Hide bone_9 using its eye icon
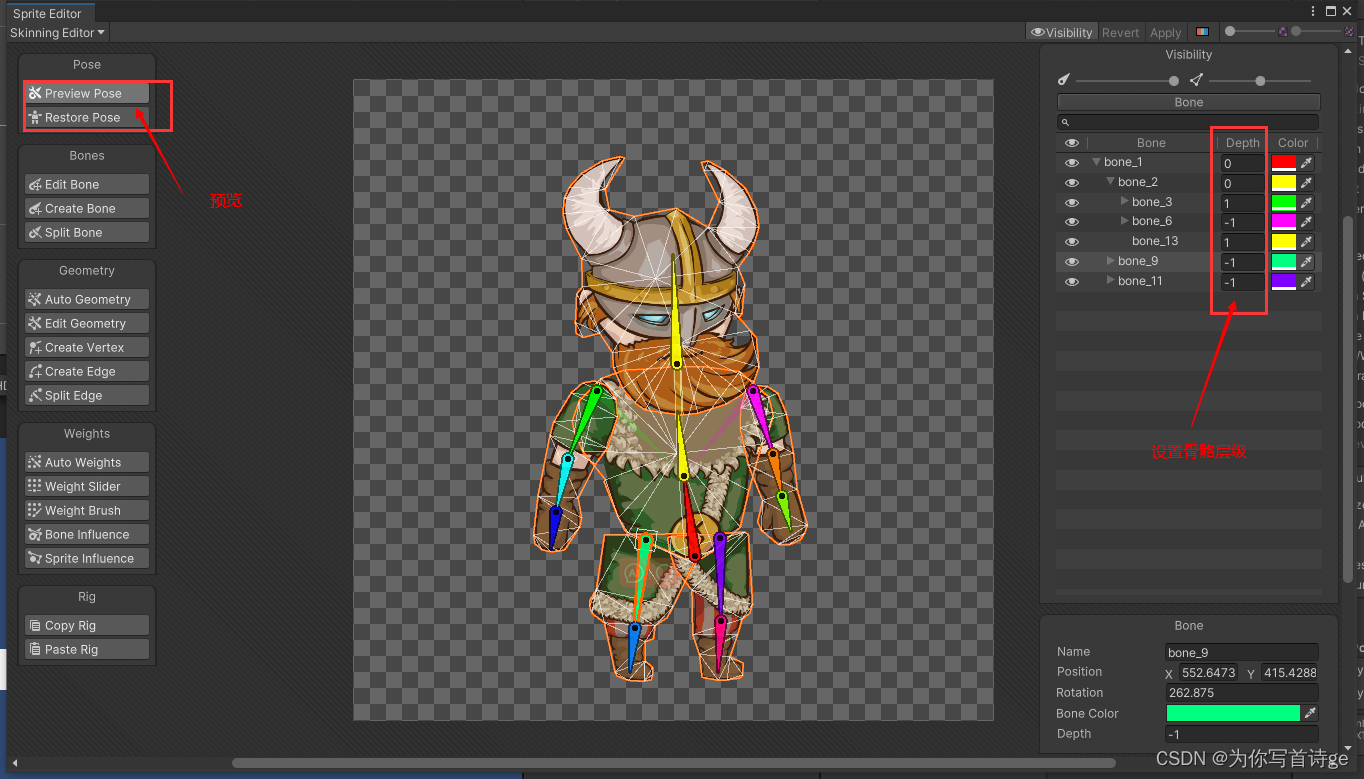This screenshot has height=779, width=1364. [x=1072, y=261]
